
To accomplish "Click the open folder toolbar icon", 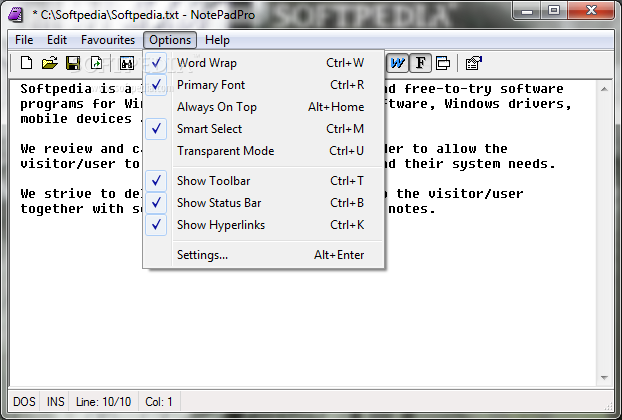I will [x=50, y=63].
